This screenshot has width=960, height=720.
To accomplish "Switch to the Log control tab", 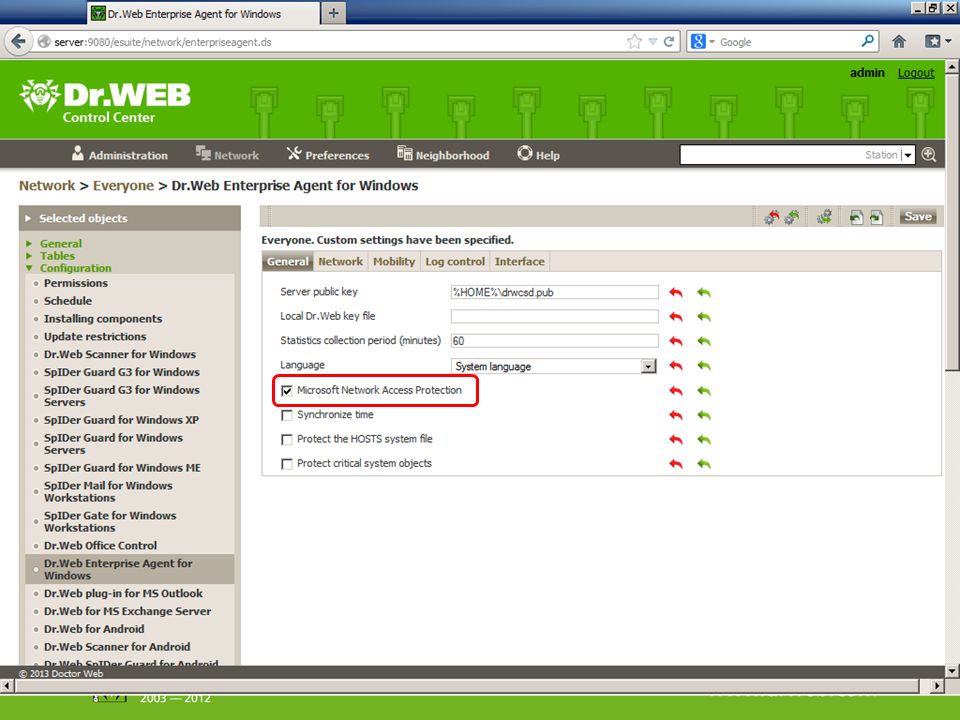I will [455, 261].
